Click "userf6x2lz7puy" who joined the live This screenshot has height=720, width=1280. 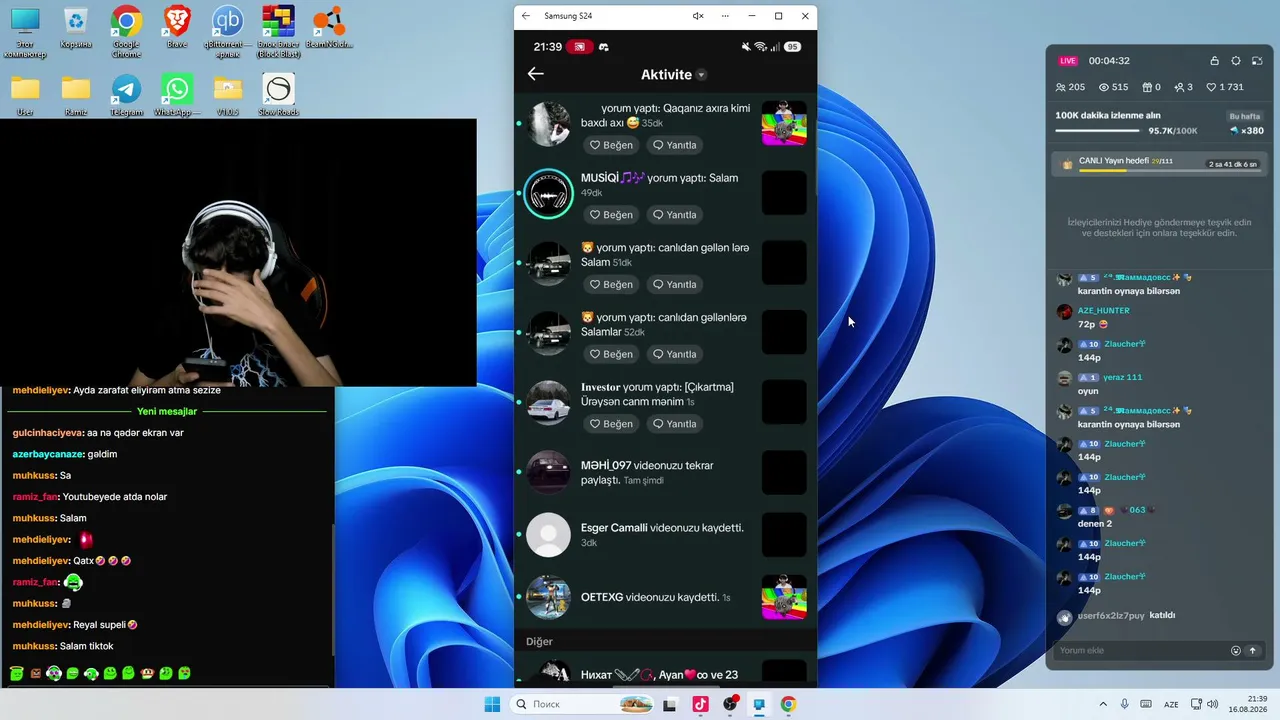[1111, 616]
